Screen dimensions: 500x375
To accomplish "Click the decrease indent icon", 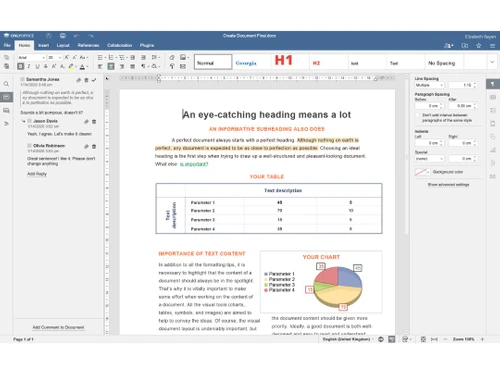I will coord(133,57).
